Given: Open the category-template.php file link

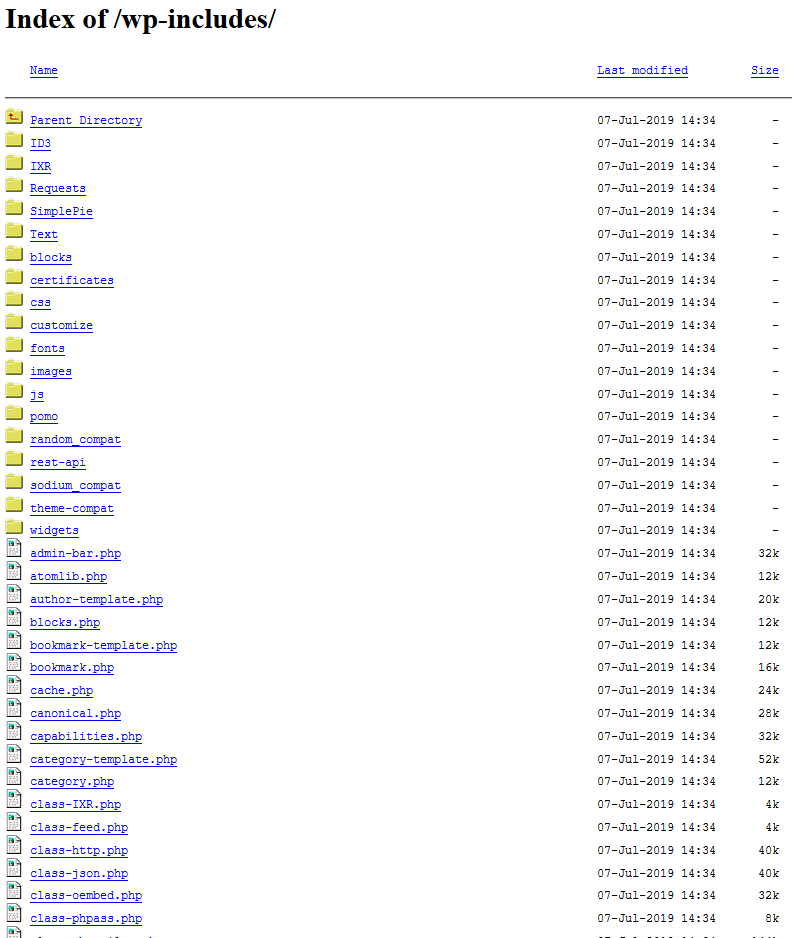Looking at the screenshot, I should (103, 759).
